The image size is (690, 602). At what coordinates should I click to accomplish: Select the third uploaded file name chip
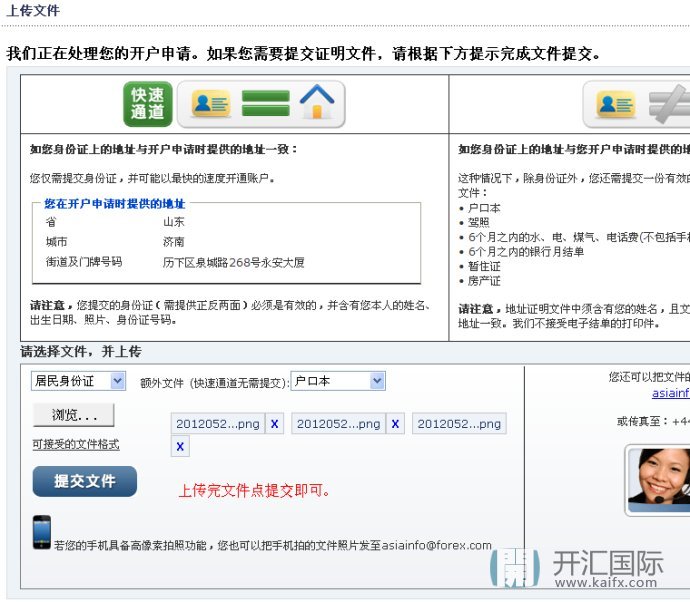[x=459, y=424]
